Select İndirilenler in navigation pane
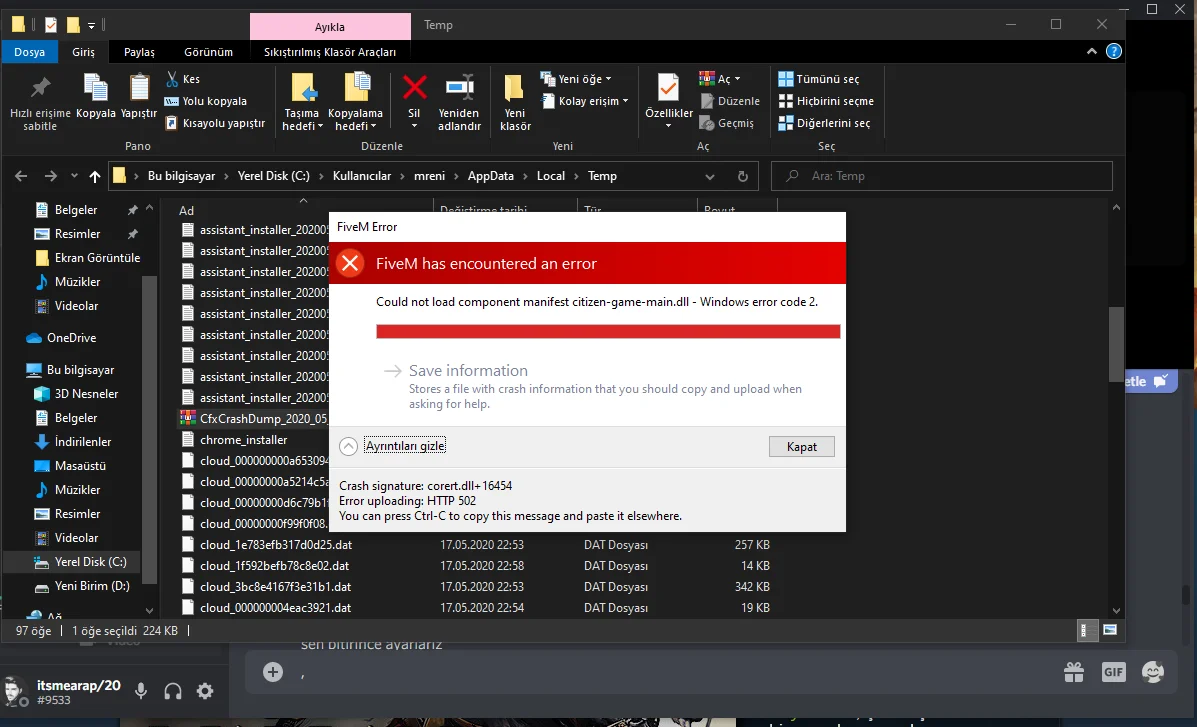This screenshot has height=727, width=1197. 82,441
